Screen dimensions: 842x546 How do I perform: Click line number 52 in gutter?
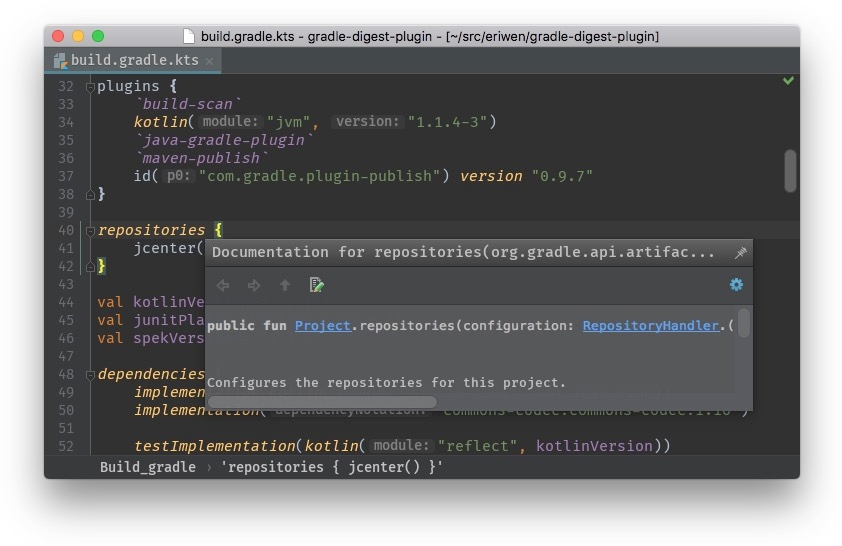coord(66,446)
